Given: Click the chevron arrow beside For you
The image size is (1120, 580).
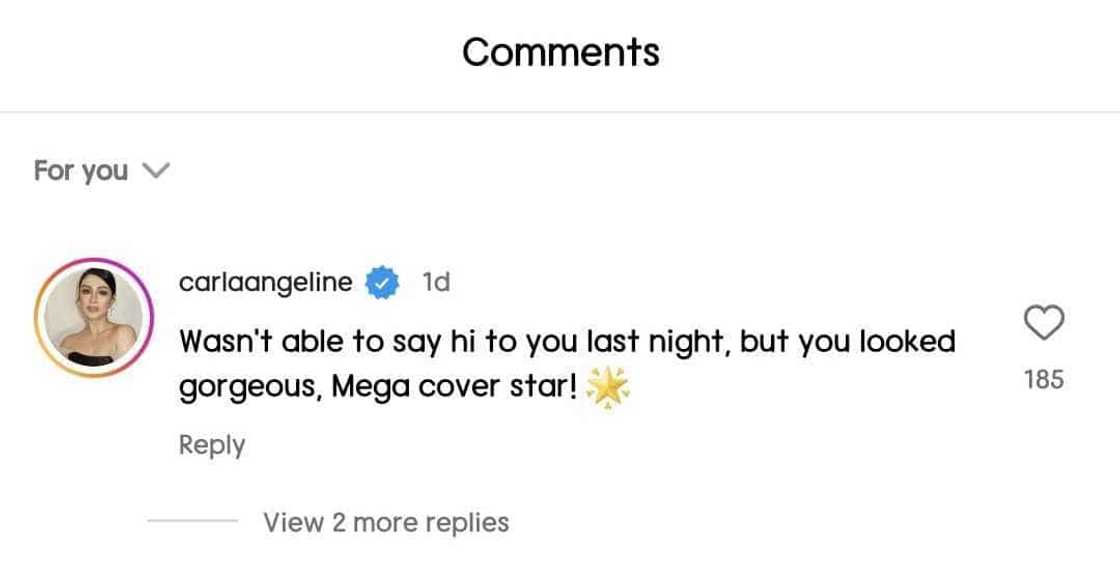Looking at the screenshot, I should [x=156, y=171].
